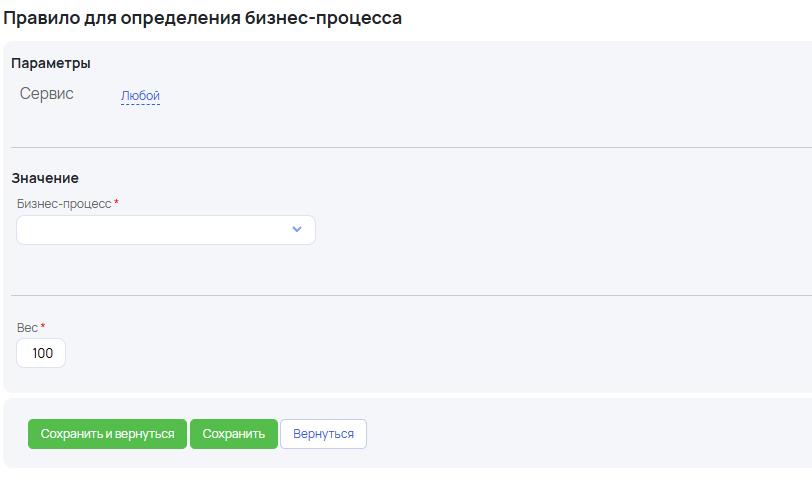
Task: Click the "Сервис" parameter label
Action: (x=47, y=94)
